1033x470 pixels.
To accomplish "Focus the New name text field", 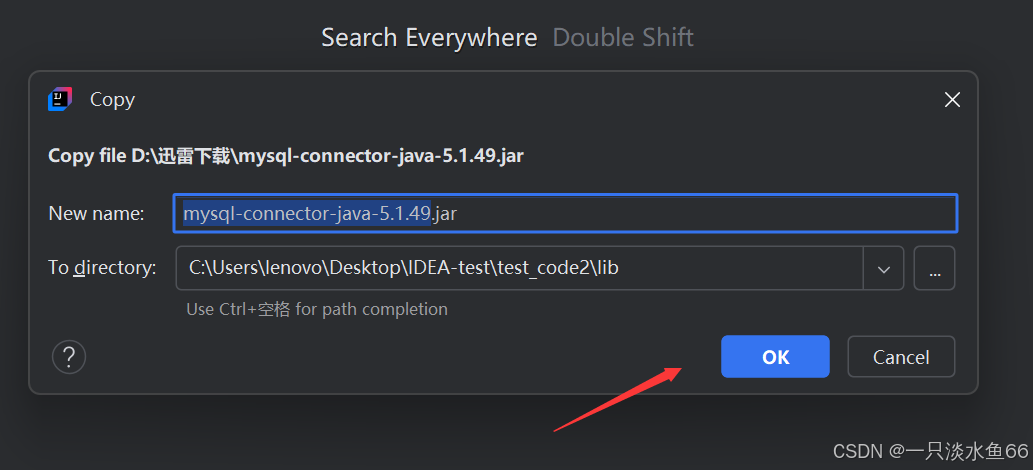I will click(565, 213).
